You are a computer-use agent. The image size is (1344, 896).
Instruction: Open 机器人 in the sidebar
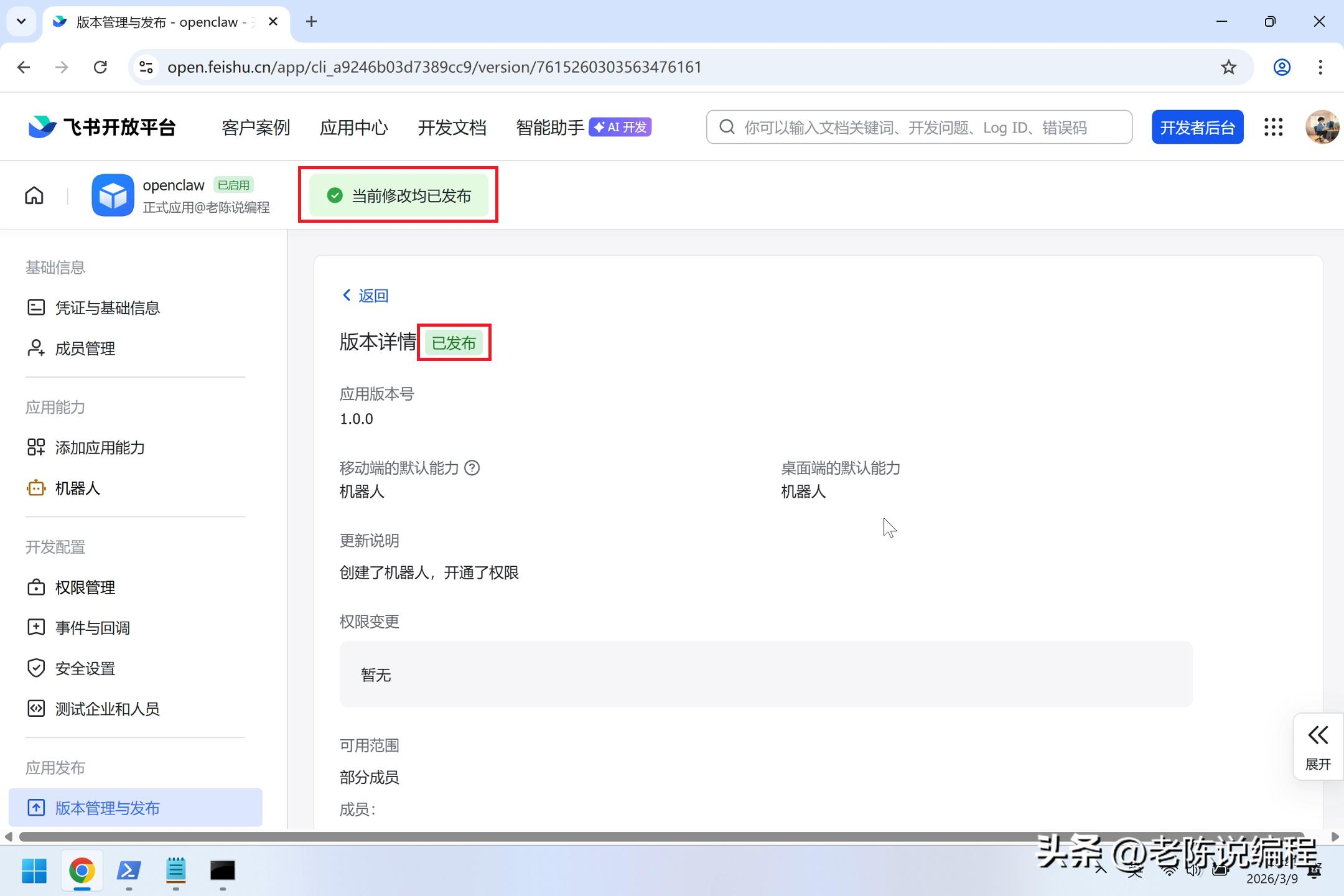(x=78, y=488)
